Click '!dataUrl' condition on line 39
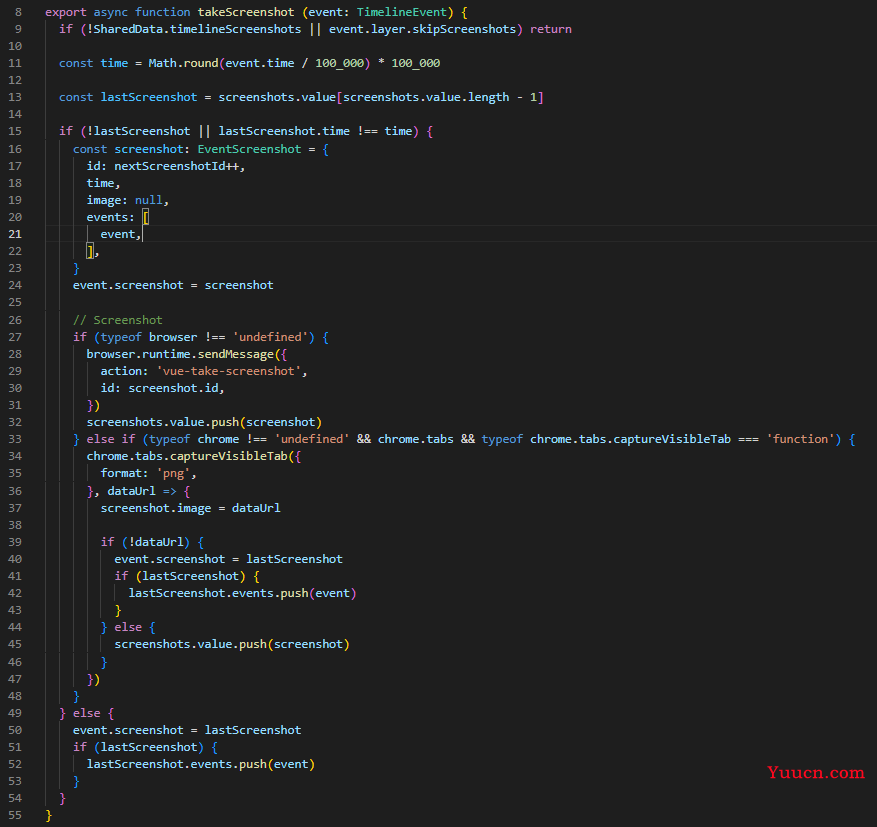The image size is (877, 827). coord(155,542)
